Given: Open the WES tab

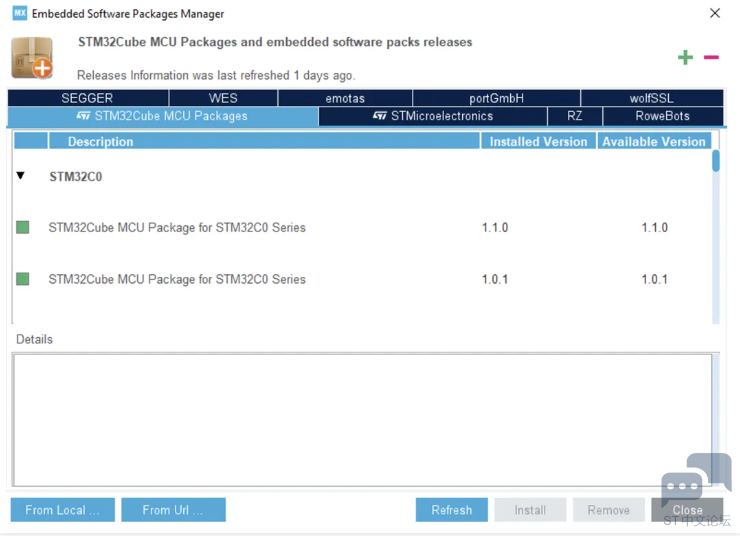Looking at the screenshot, I should 223,98.
